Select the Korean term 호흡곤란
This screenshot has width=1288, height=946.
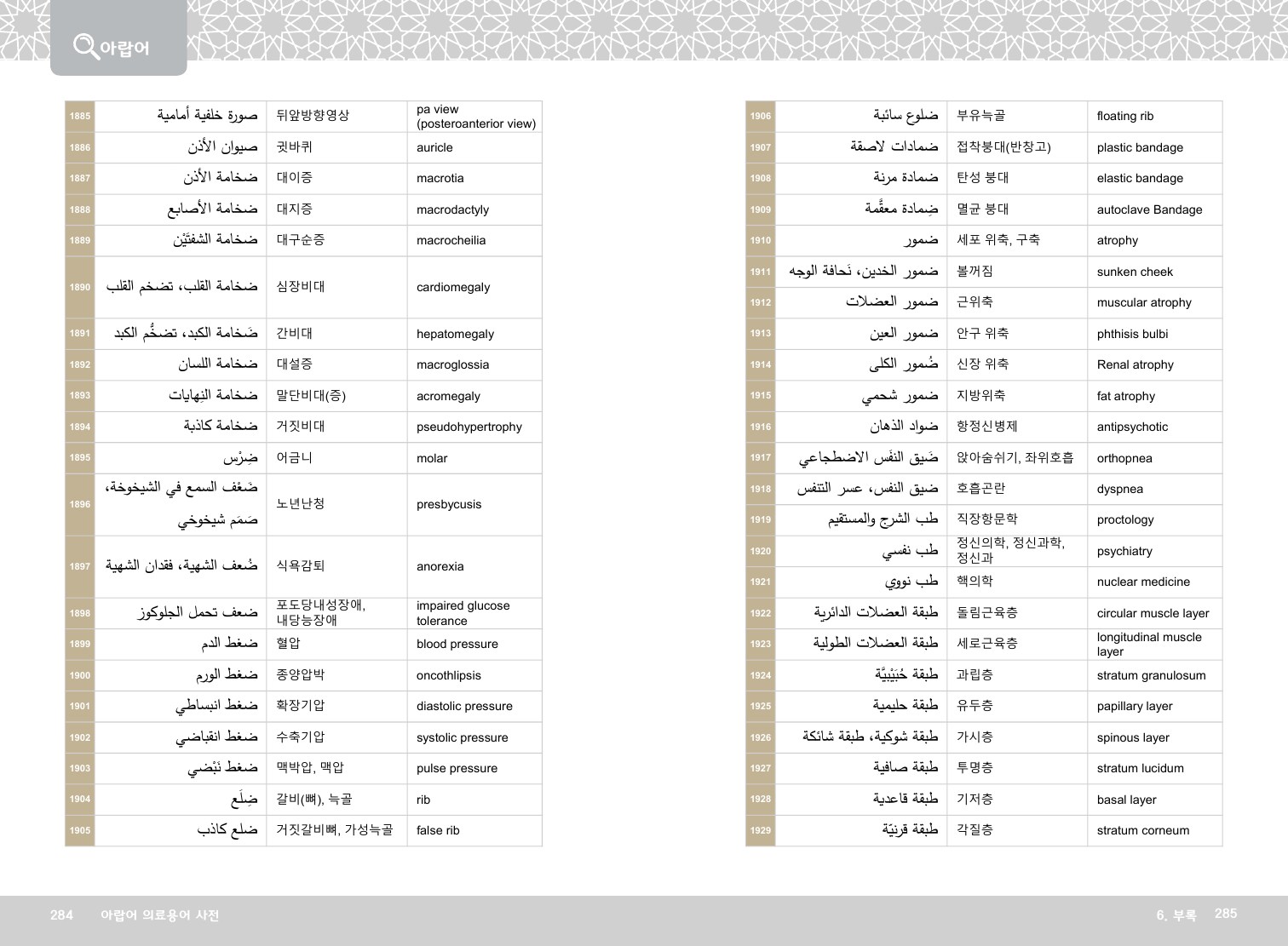tap(980, 489)
